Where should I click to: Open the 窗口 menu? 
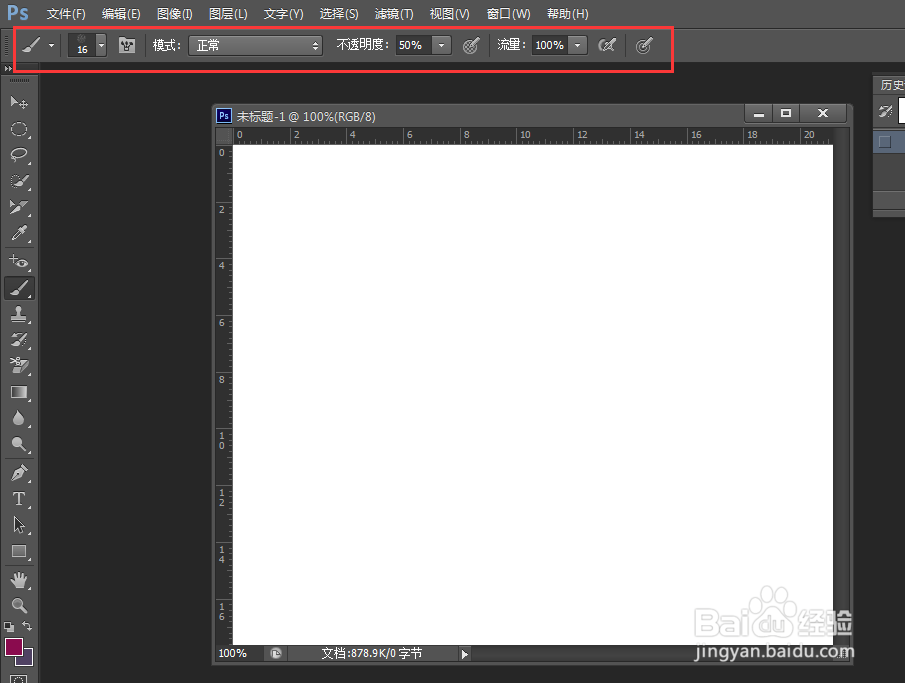pyautogui.click(x=507, y=13)
